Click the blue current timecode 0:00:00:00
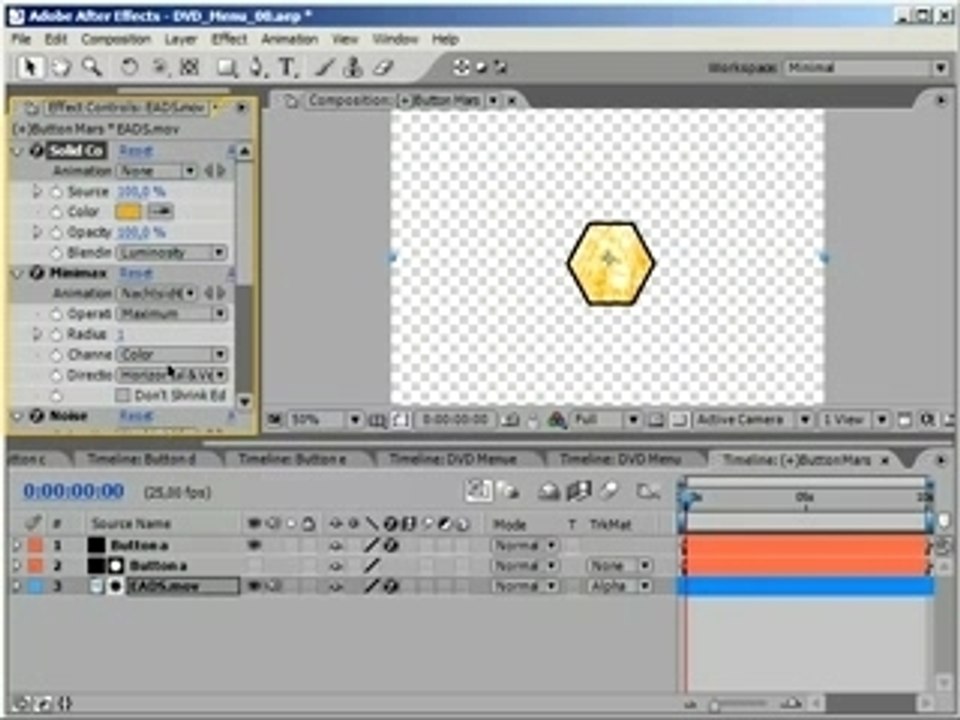960x720 pixels. pos(73,492)
